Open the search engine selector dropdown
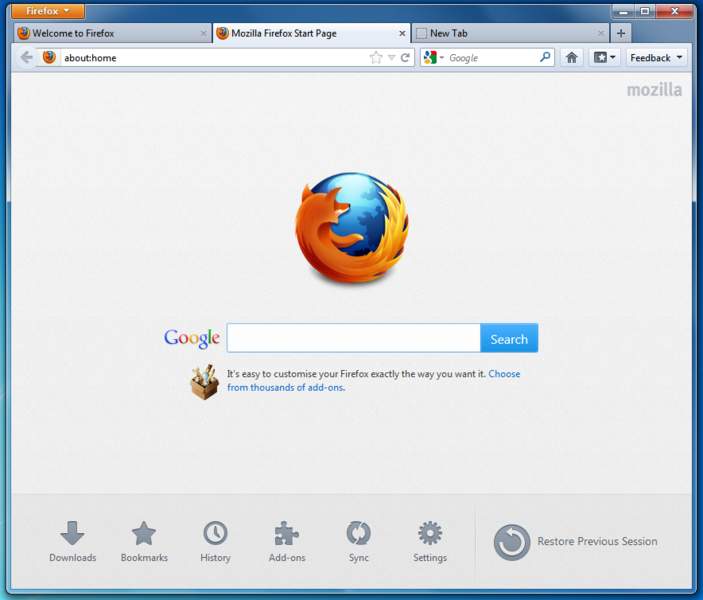Screen dimensions: 703x600 (x=433, y=57)
